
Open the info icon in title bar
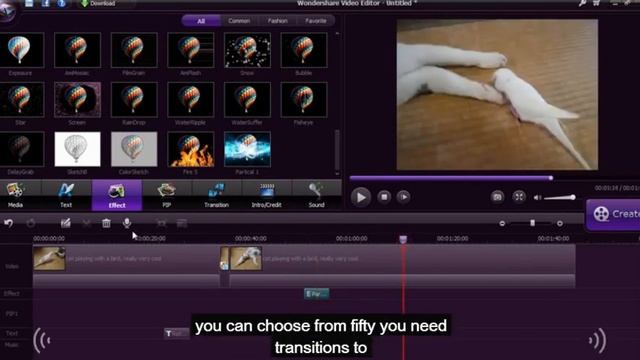point(62,3)
